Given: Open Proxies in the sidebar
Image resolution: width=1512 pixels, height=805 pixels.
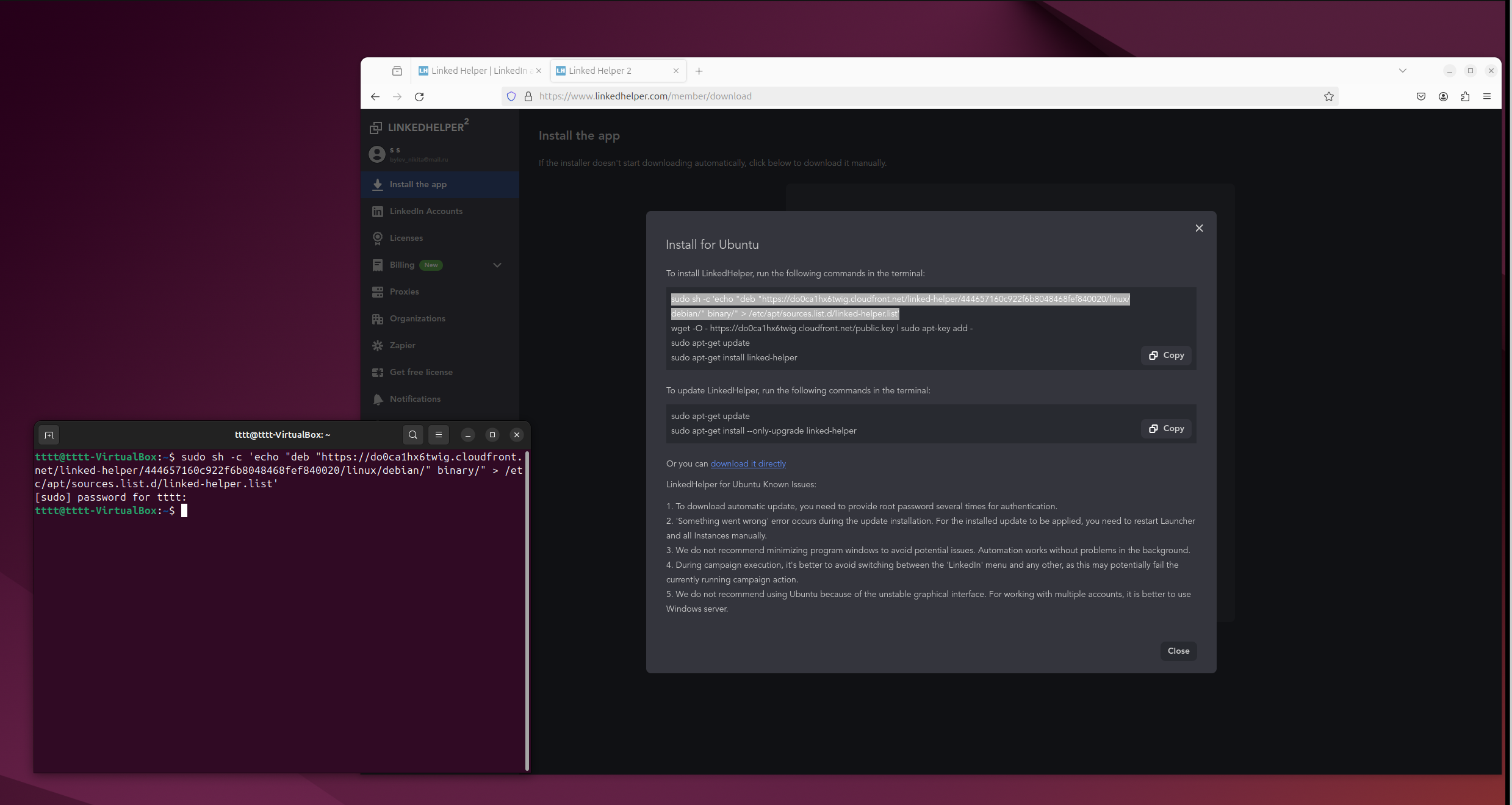Looking at the screenshot, I should point(440,292).
